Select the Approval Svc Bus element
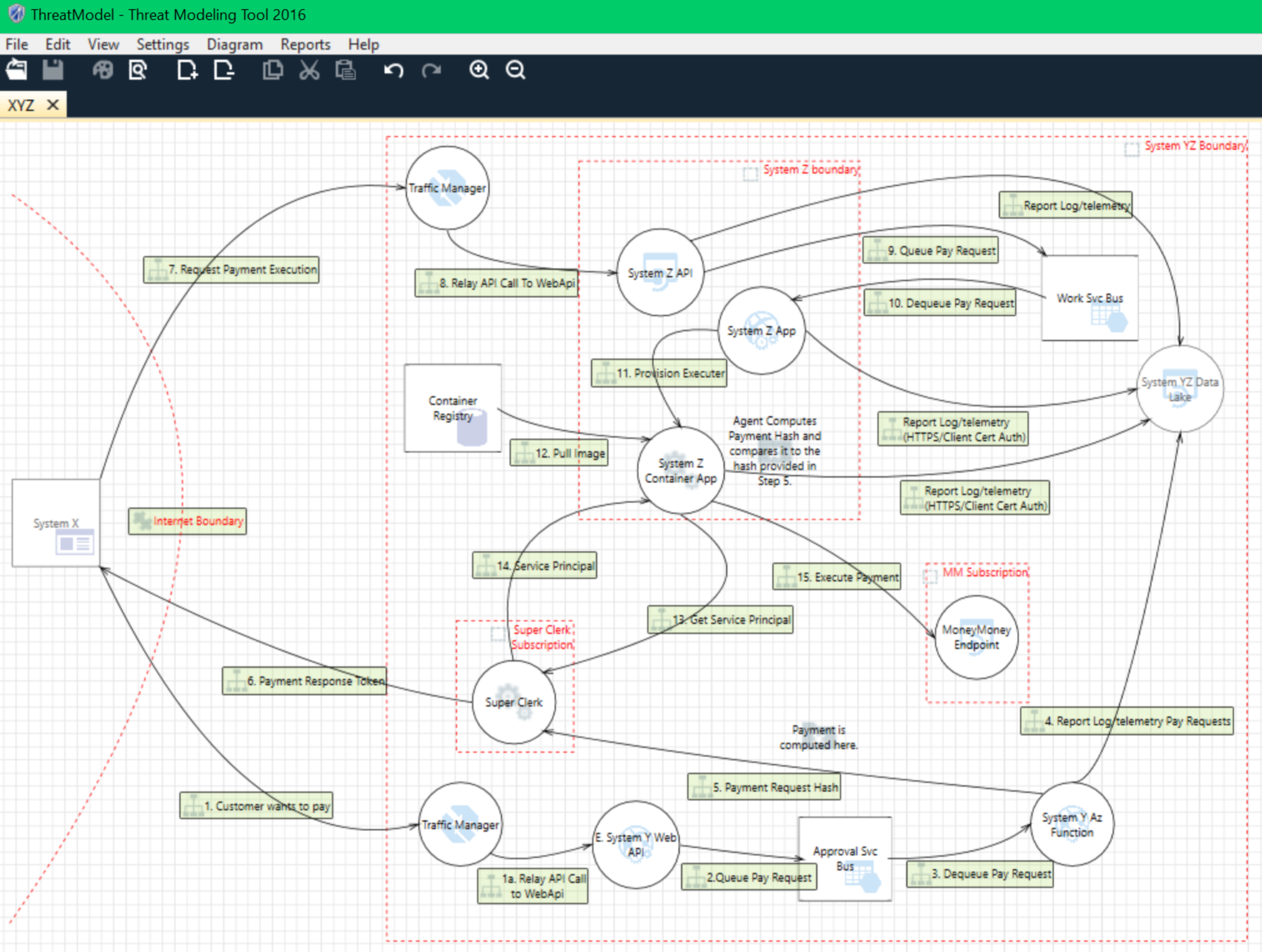Viewport: 1262px width, 952px height. 845,859
